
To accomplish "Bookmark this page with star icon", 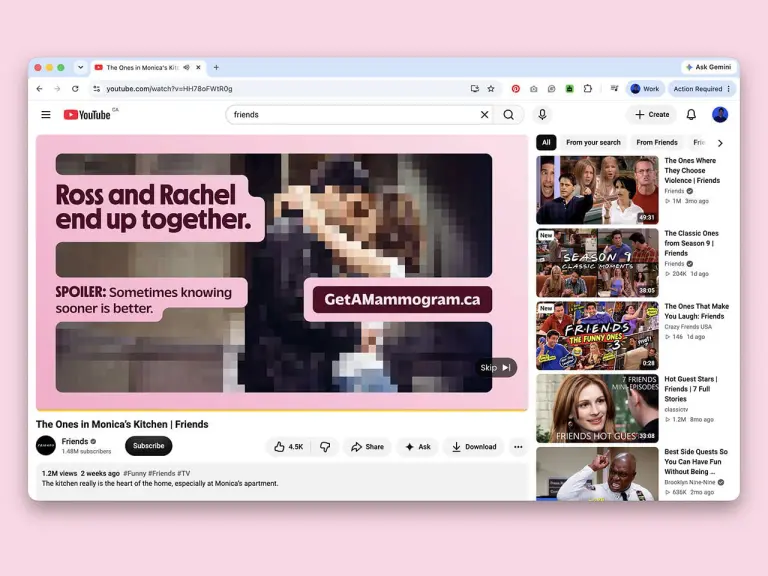I will [491, 89].
